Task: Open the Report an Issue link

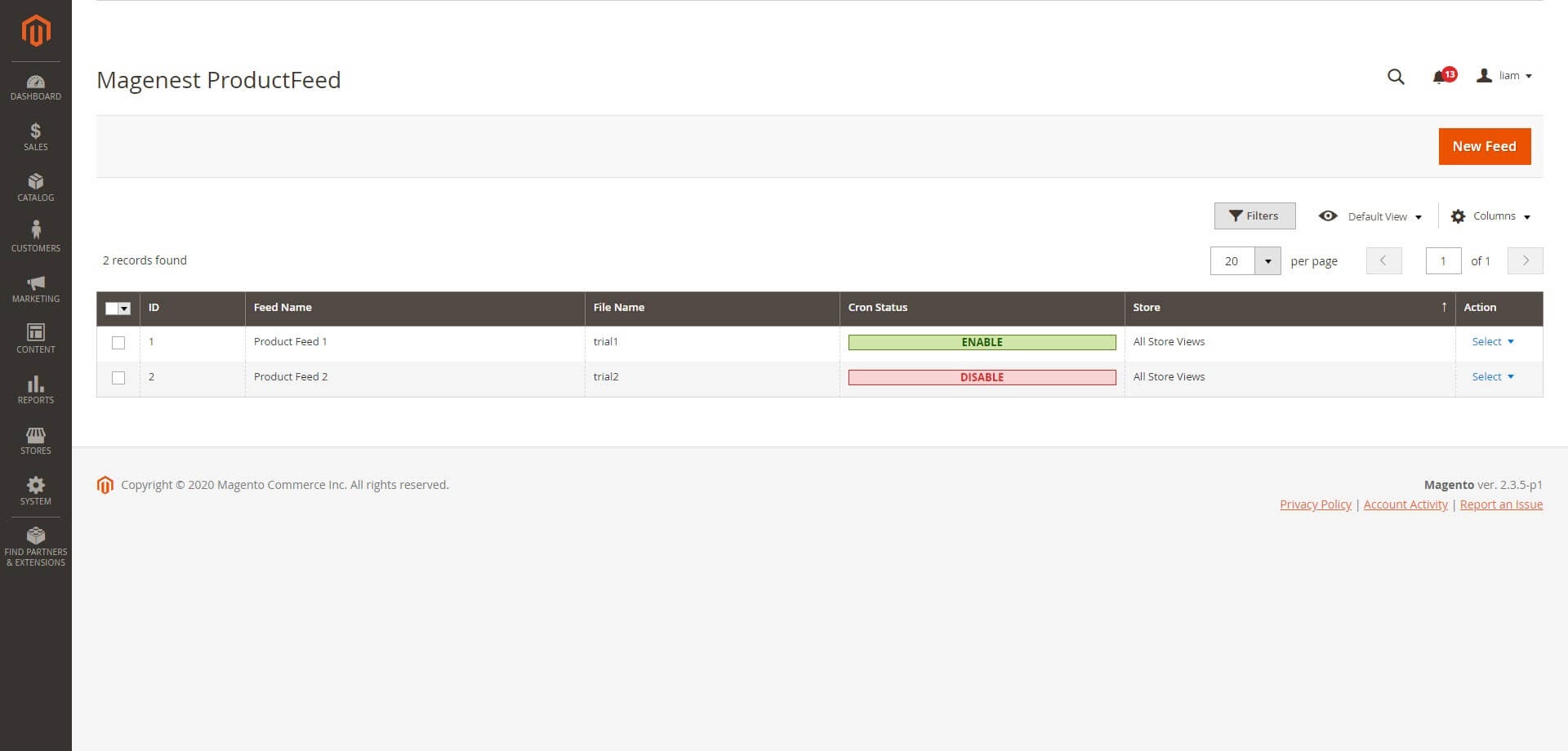Action: (x=1501, y=504)
